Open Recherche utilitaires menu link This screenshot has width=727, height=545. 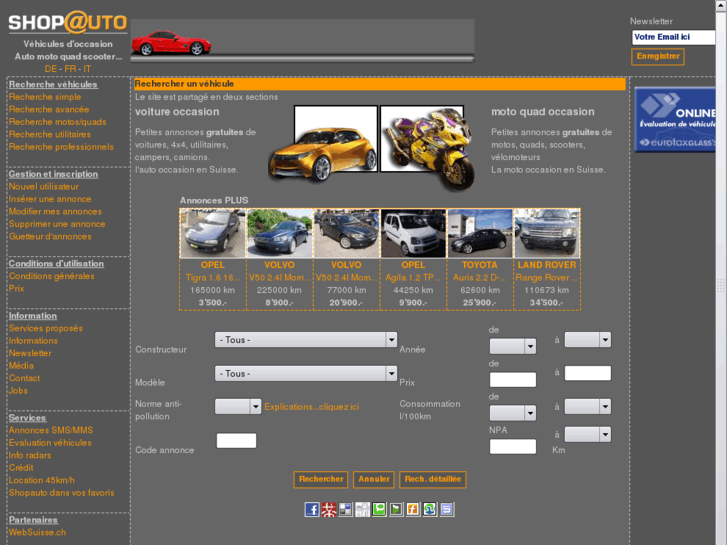[50, 135]
